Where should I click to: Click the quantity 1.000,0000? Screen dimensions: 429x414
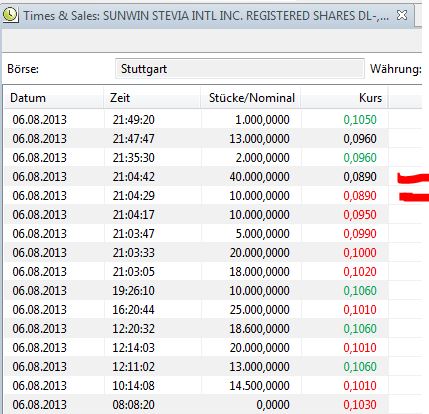point(262,120)
